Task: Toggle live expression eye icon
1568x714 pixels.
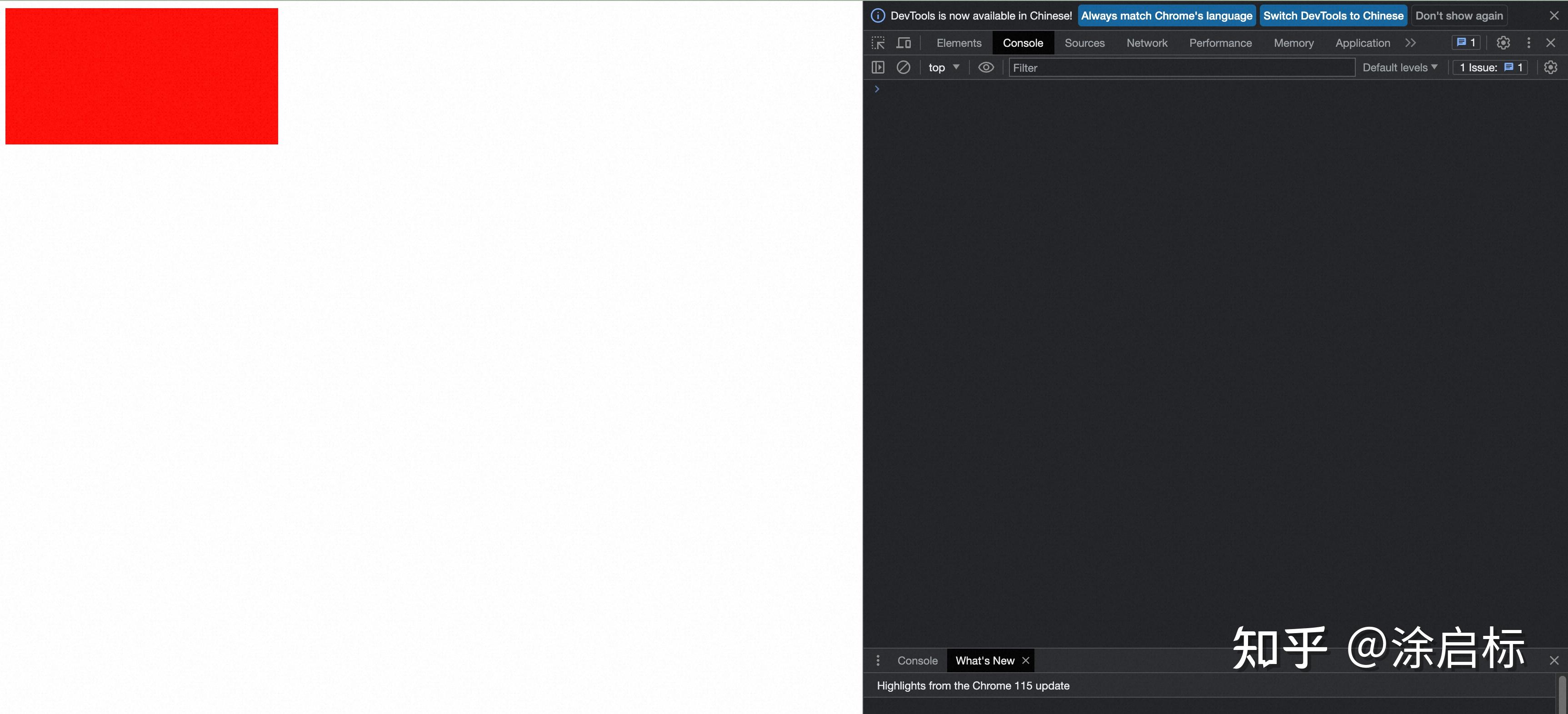Action: [x=985, y=68]
